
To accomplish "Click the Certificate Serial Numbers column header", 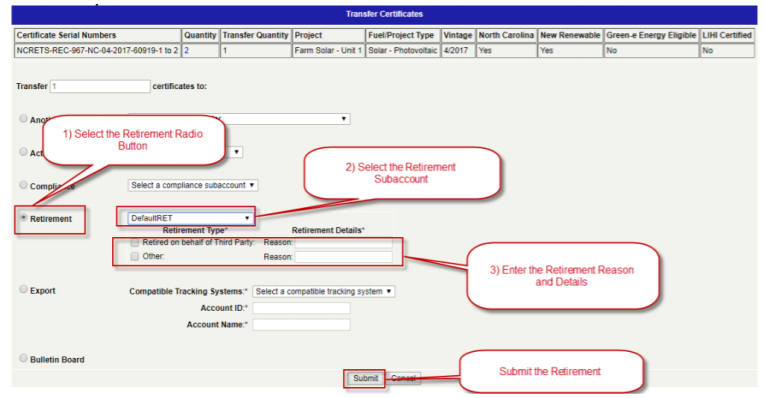I will click(66, 35).
